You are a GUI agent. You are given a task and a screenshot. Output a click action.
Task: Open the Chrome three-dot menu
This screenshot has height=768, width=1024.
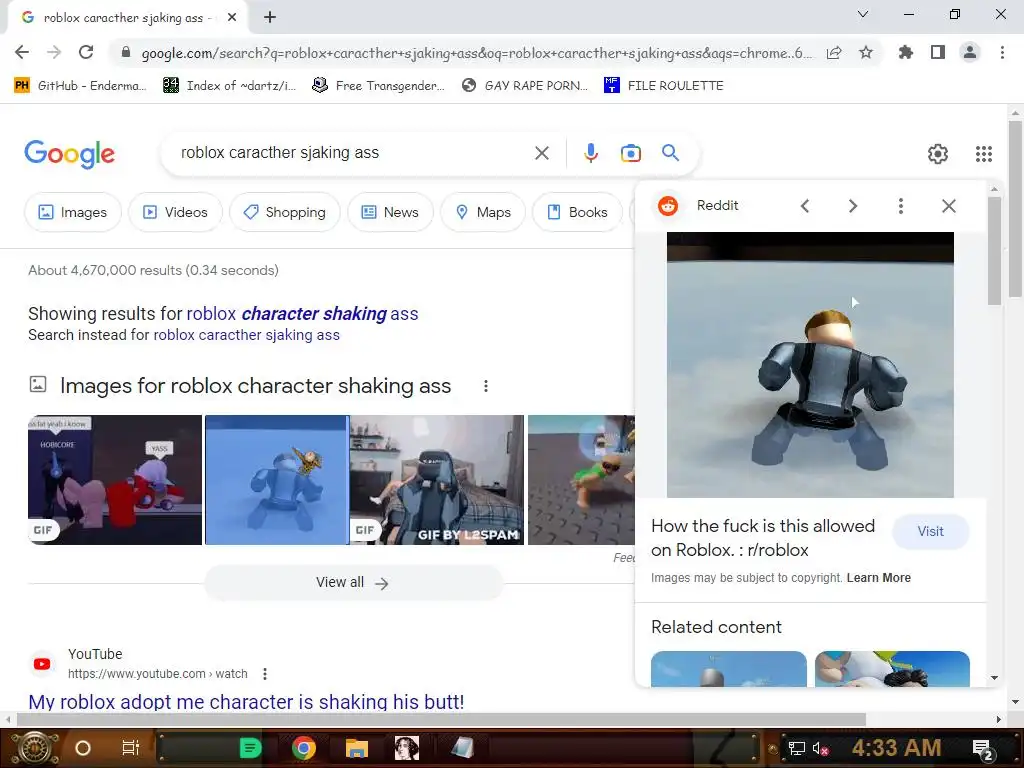coord(1002,52)
